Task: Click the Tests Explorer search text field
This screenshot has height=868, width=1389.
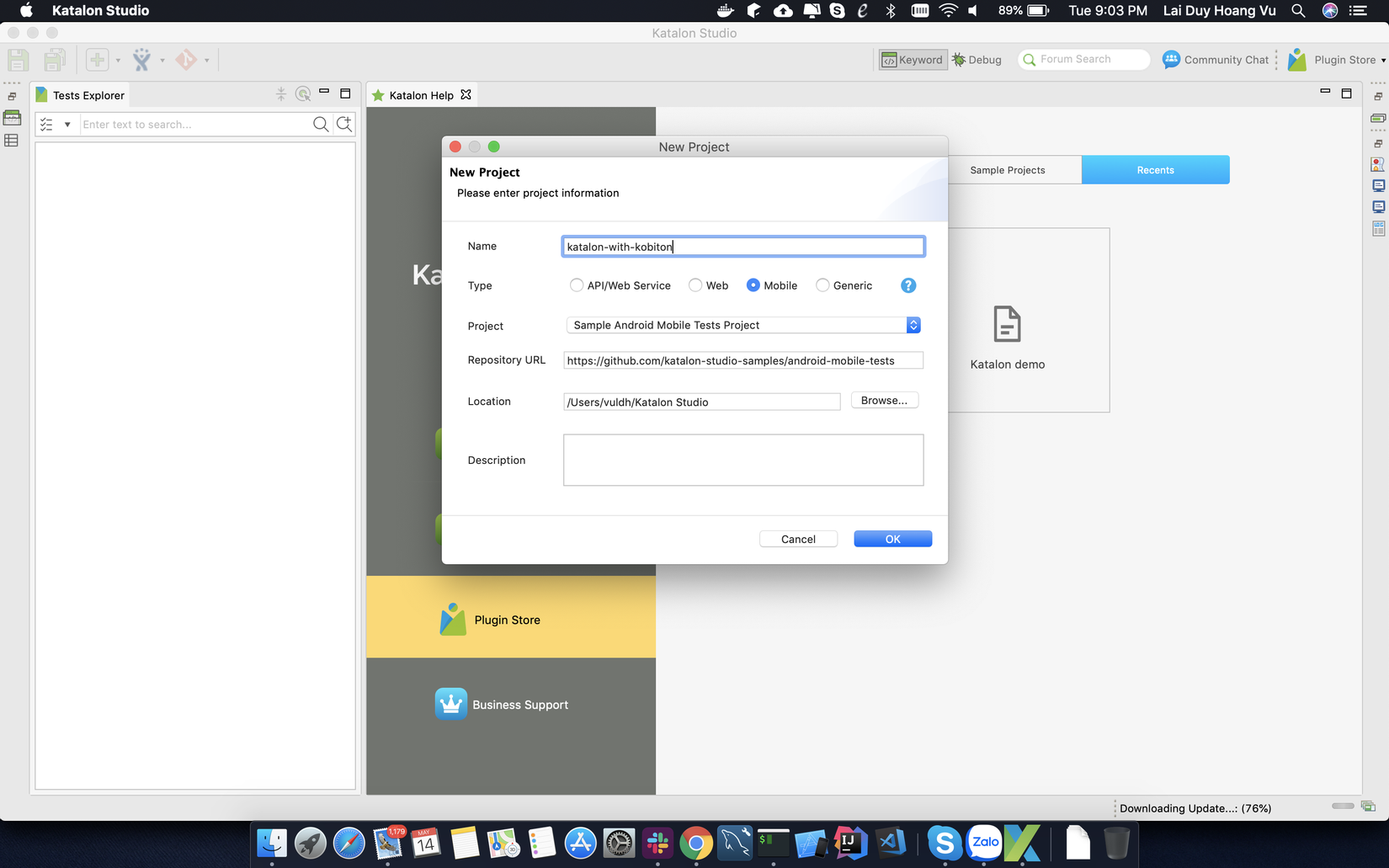Action: click(x=195, y=125)
